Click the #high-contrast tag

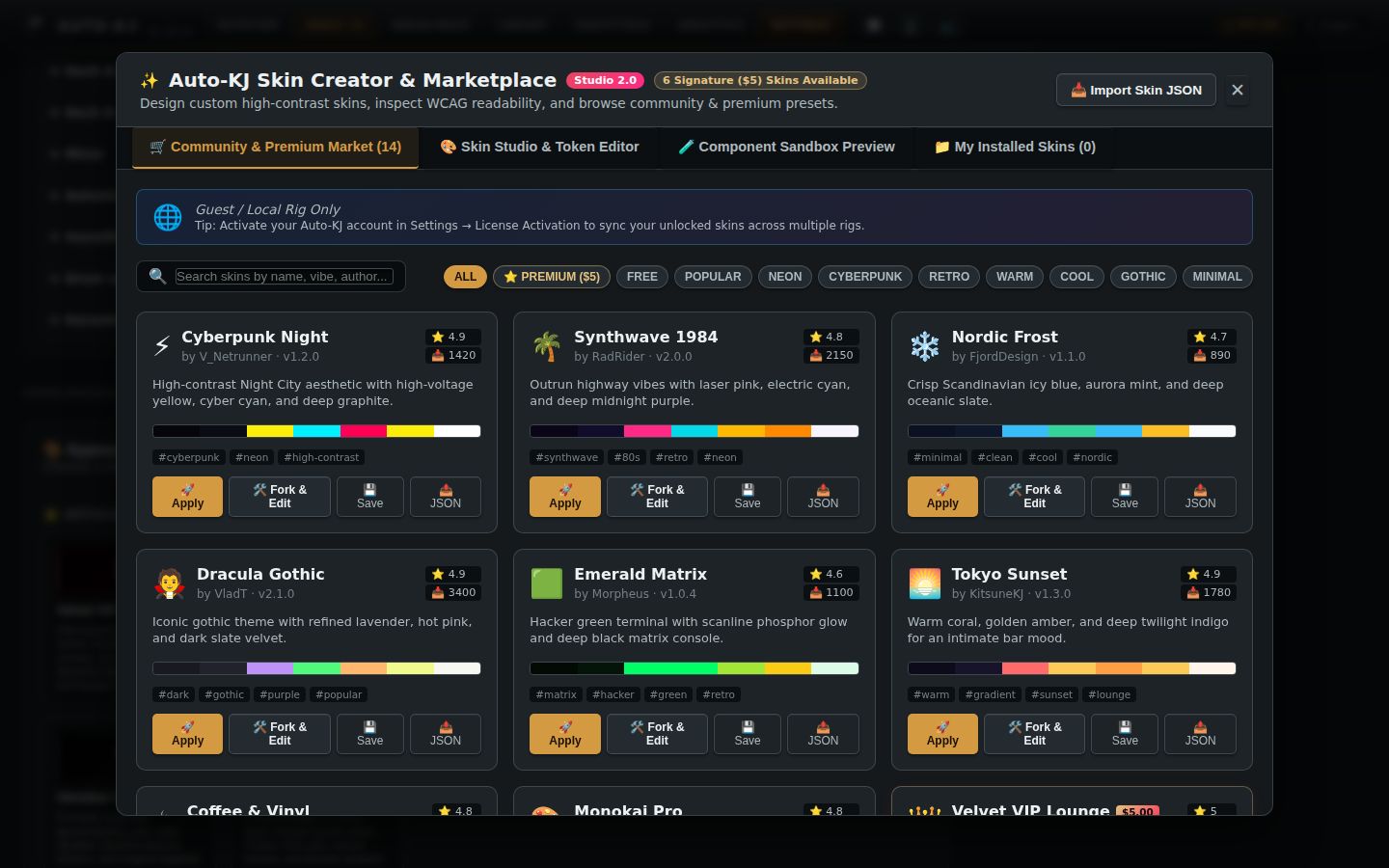321,457
